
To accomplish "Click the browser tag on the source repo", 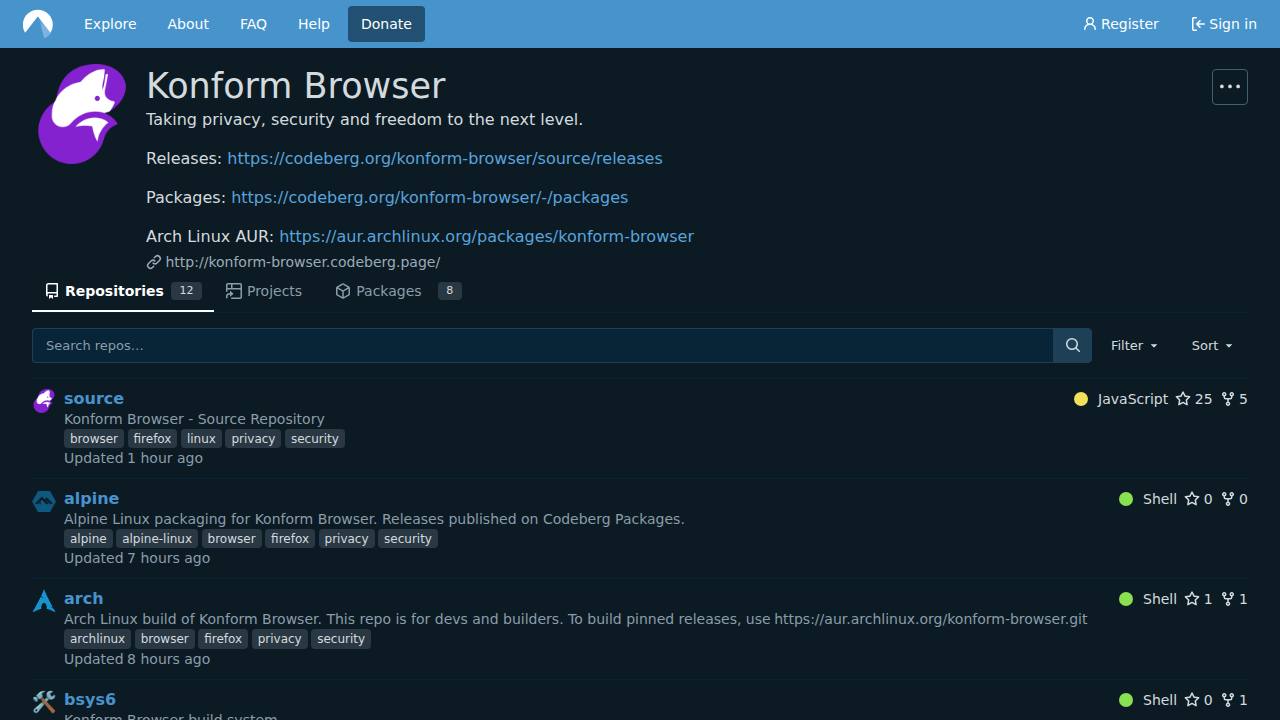I will (x=94, y=438).
